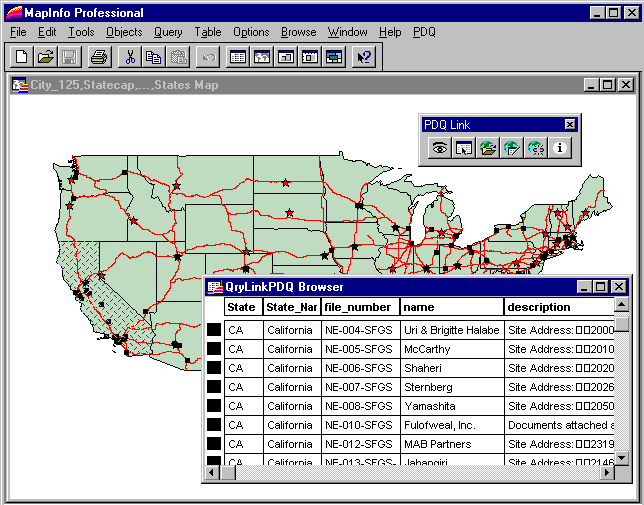Open the Browse menu
This screenshot has width=644, height=505.
pos(299,32)
